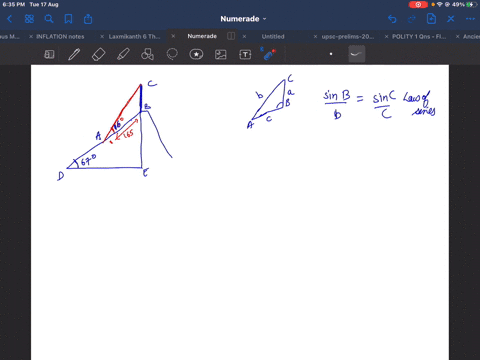The image size is (480, 360).
Task: Switch to the POLITY 1 Qns tab
Action: click(419, 37)
